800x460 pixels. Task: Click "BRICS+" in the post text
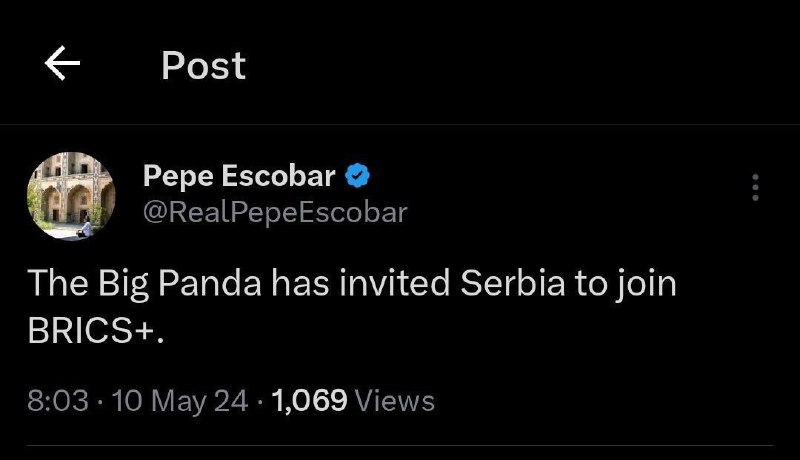[x=94, y=333]
